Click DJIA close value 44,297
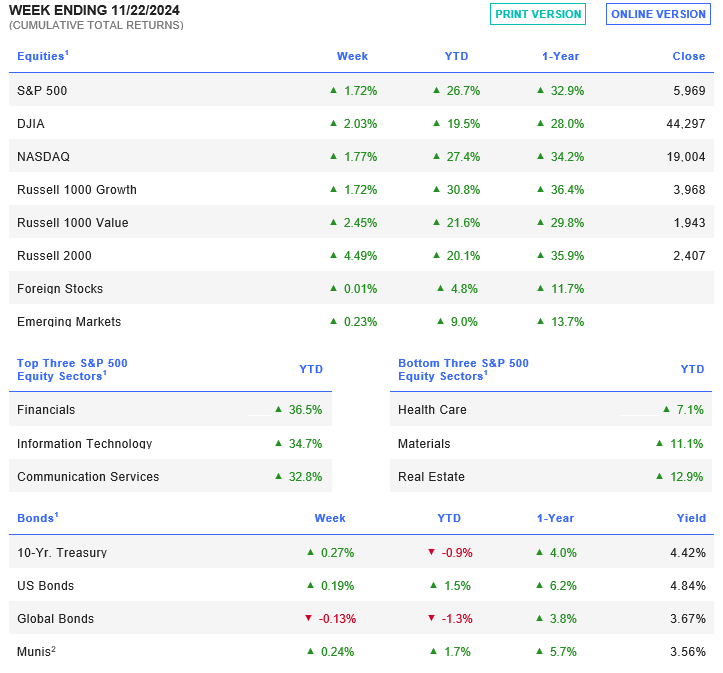The width and height of the screenshot is (723, 673). point(686,124)
